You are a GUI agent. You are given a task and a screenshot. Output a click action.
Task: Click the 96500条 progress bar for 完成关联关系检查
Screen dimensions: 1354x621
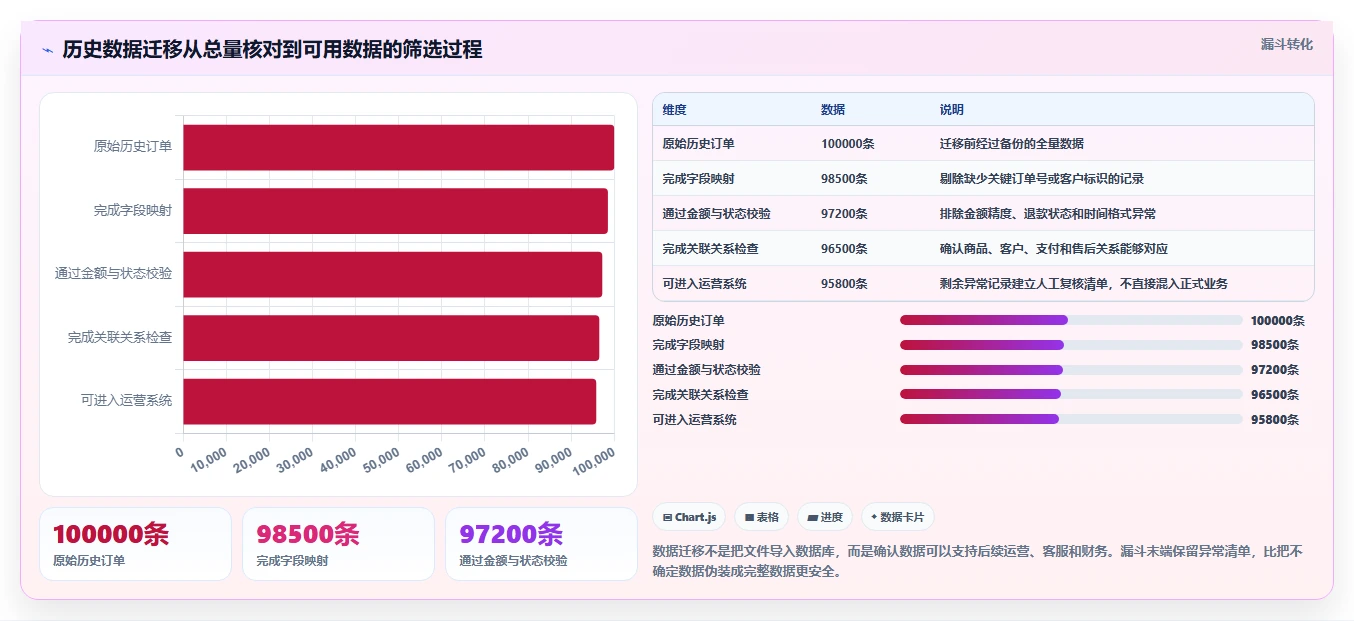tap(1071, 394)
